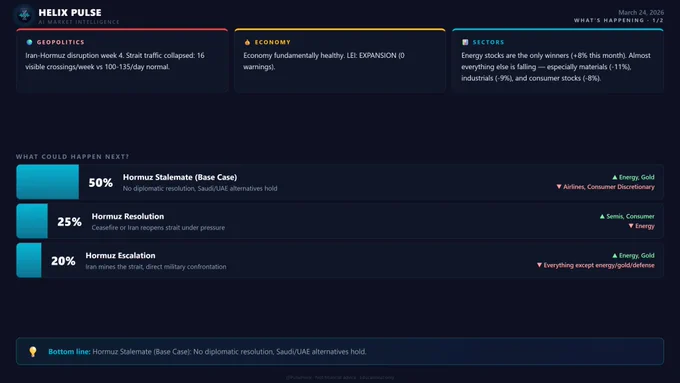Click 'Energy, Gold' label in Stalemate row
Viewport: 680px width, 383px height.
tap(637, 177)
